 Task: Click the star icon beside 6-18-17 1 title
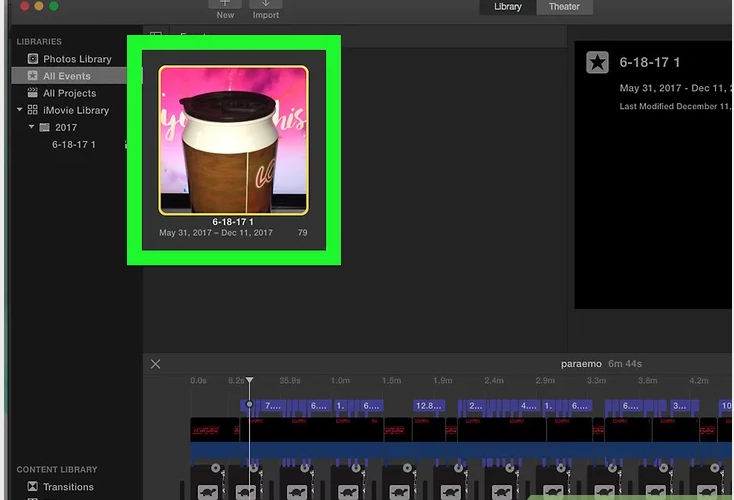click(597, 62)
